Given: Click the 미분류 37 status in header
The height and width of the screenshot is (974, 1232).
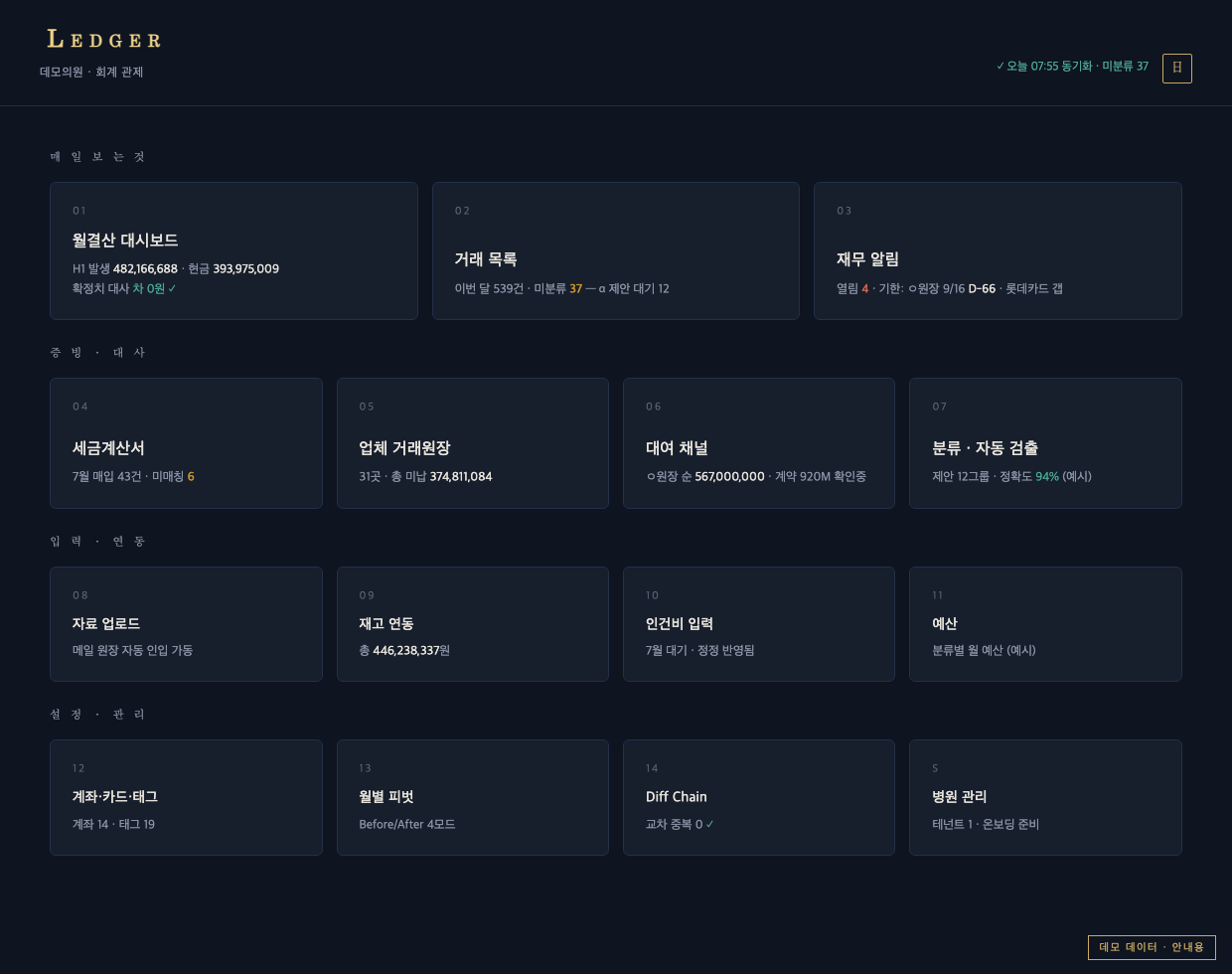Looking at the screenshot, I should (1125, 67).
